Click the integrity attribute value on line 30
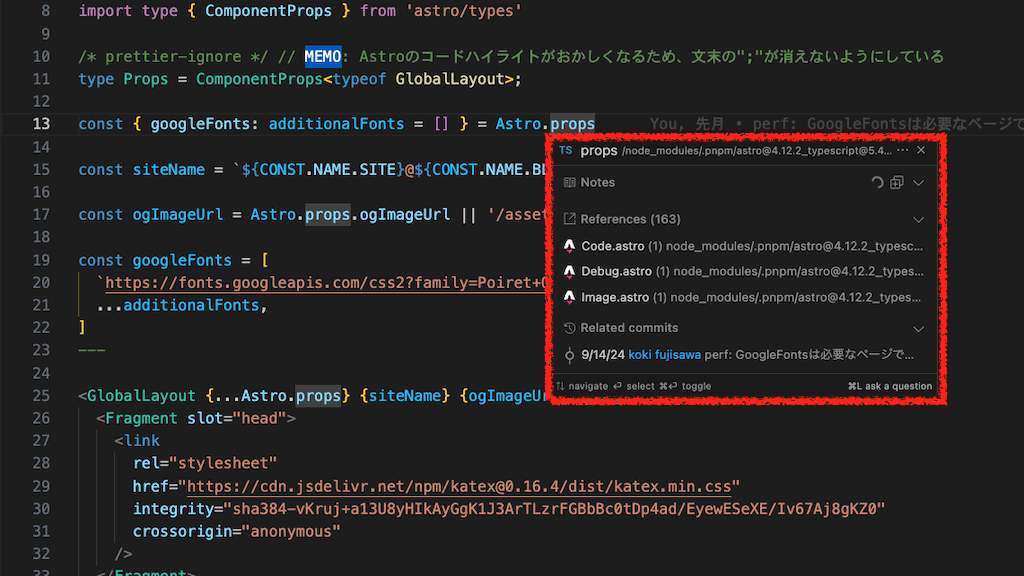This screenshot has width=1024, height=576. pyautogui.click(x=554, y=509)
